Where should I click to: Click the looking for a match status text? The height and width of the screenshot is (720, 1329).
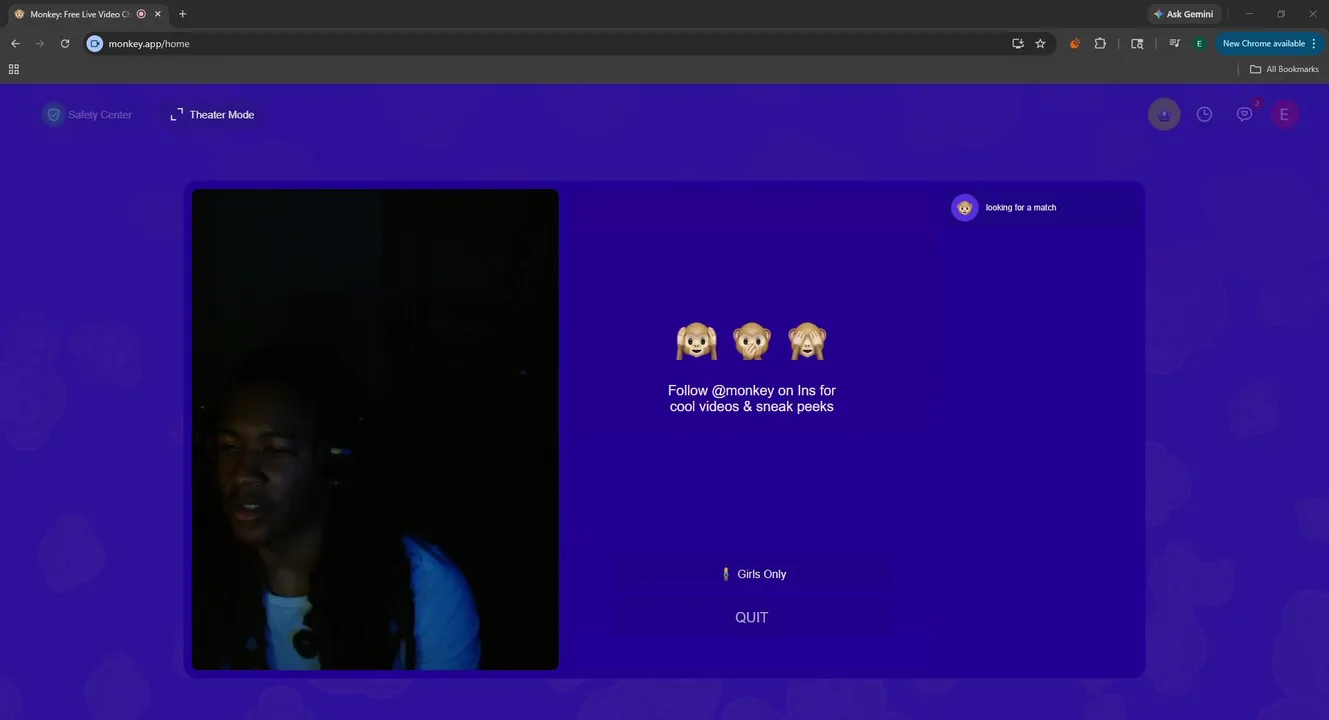tap(1021, 208)
